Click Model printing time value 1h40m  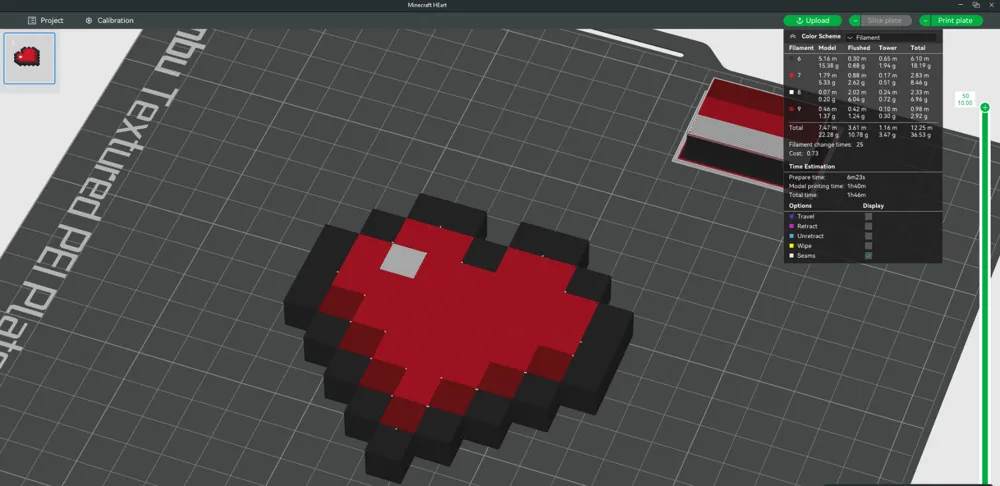point(857,186)
